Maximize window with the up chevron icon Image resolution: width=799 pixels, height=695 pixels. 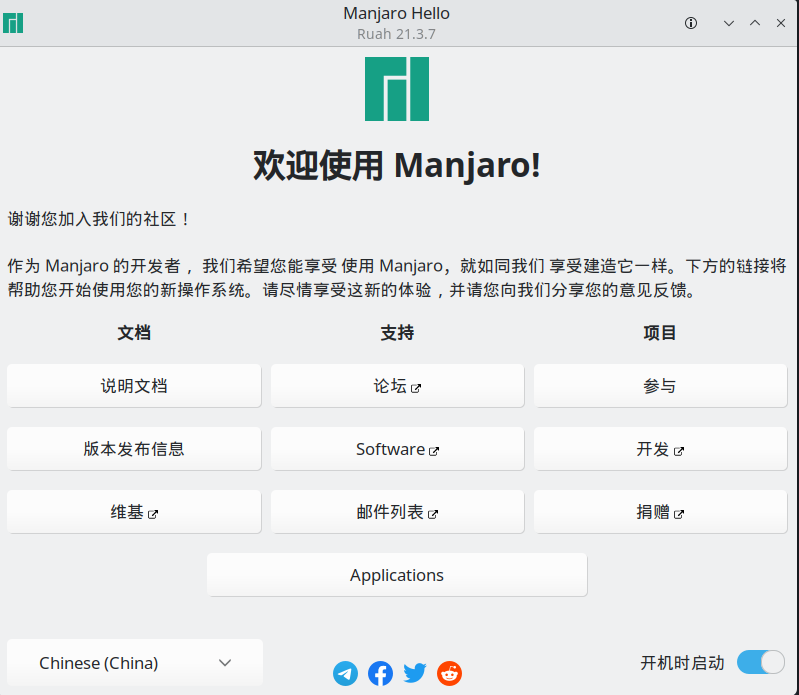pos(755,23)
